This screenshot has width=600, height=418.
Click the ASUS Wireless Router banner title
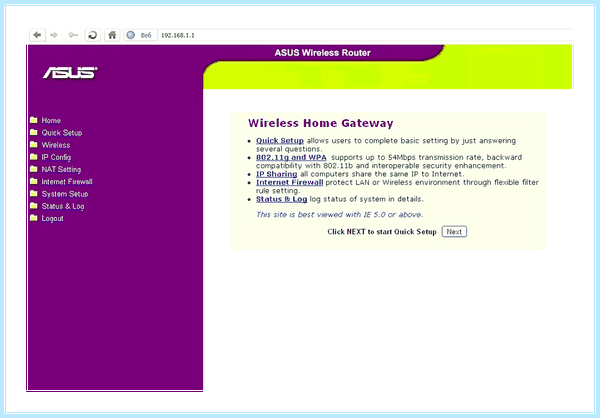[x=323, y=53]
